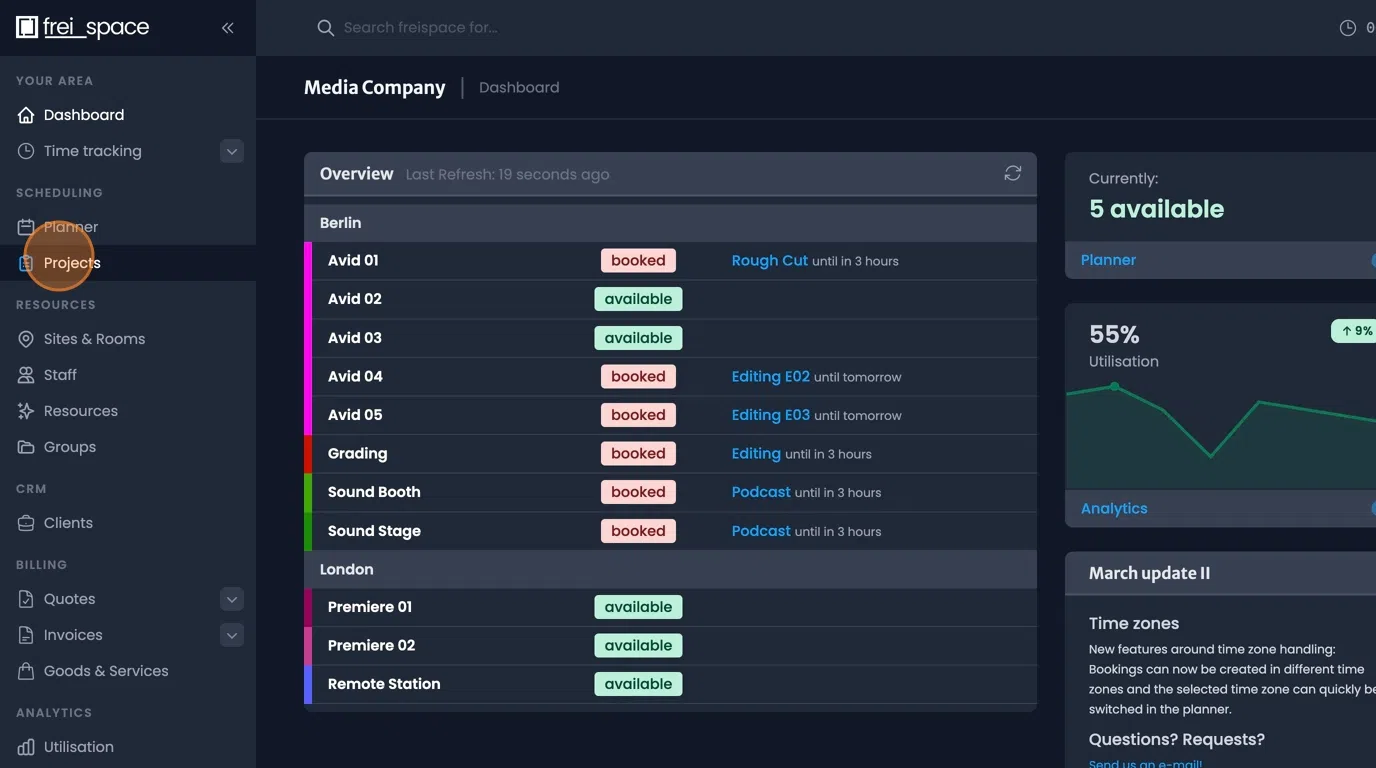Open Planner in the sidebar menu
The width and height of the screenshot is (1376, 768).
coord(70,227)
